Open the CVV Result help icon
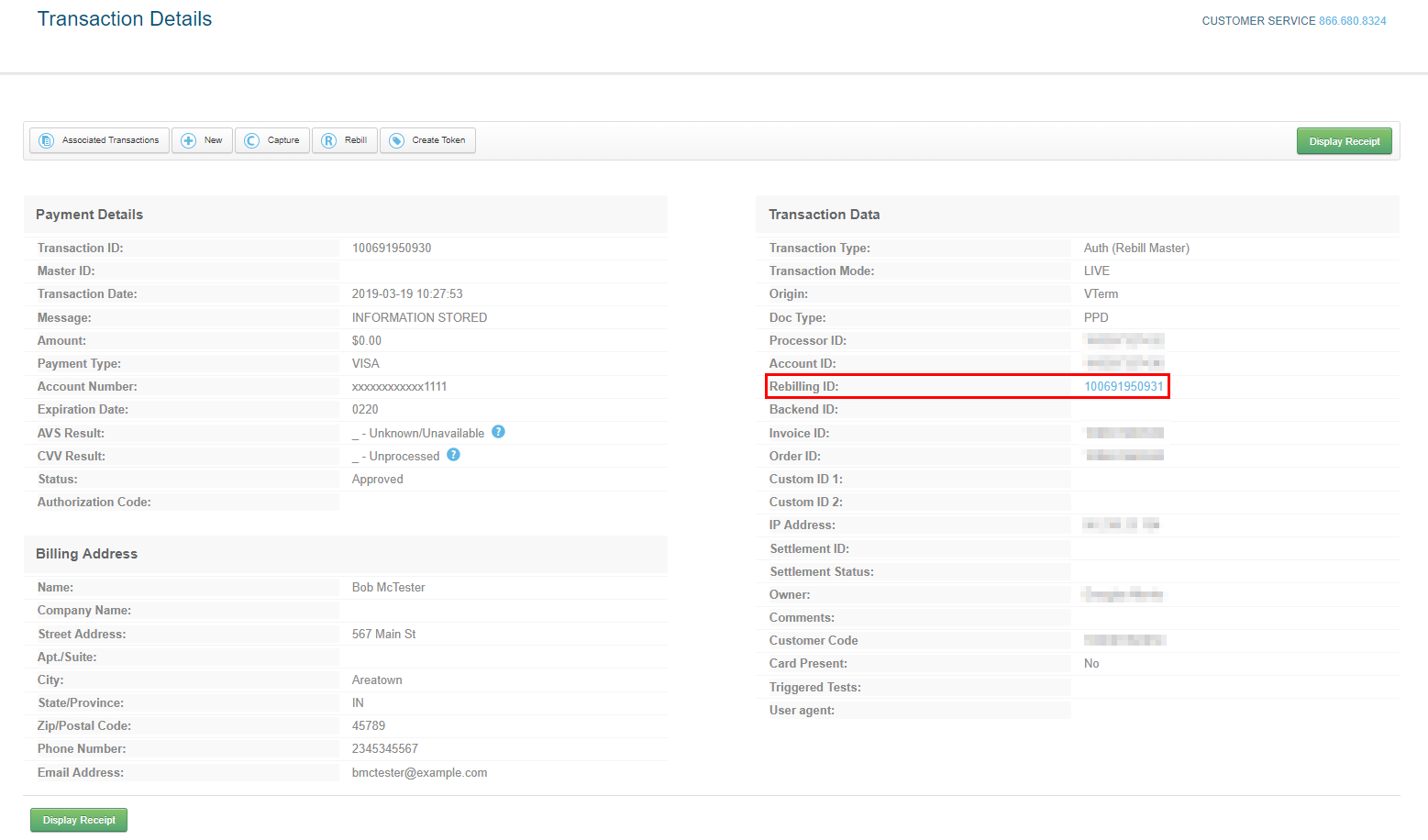The height and width of the screenshot is (840, 1428). click(453, 455)
